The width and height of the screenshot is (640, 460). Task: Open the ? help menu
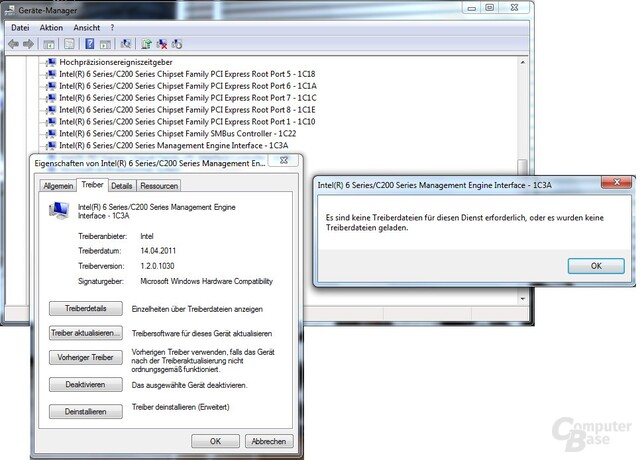112,28
